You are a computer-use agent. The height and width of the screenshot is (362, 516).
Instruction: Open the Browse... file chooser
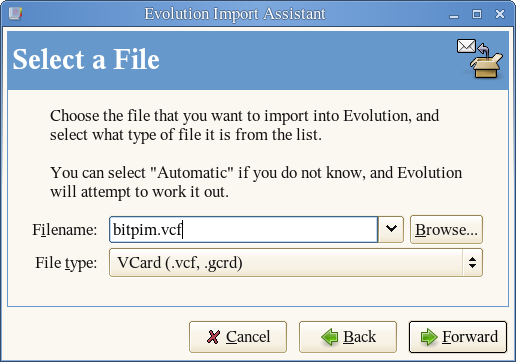pos(446,229)
